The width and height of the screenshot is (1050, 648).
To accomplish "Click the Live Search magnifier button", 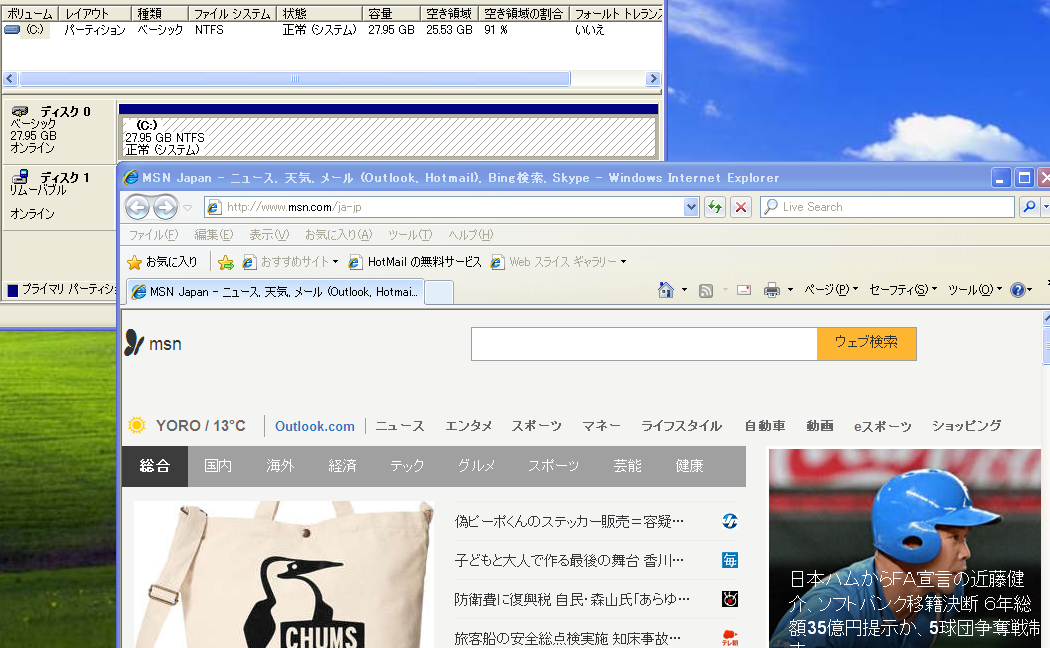I will [x=1029, y=207].
